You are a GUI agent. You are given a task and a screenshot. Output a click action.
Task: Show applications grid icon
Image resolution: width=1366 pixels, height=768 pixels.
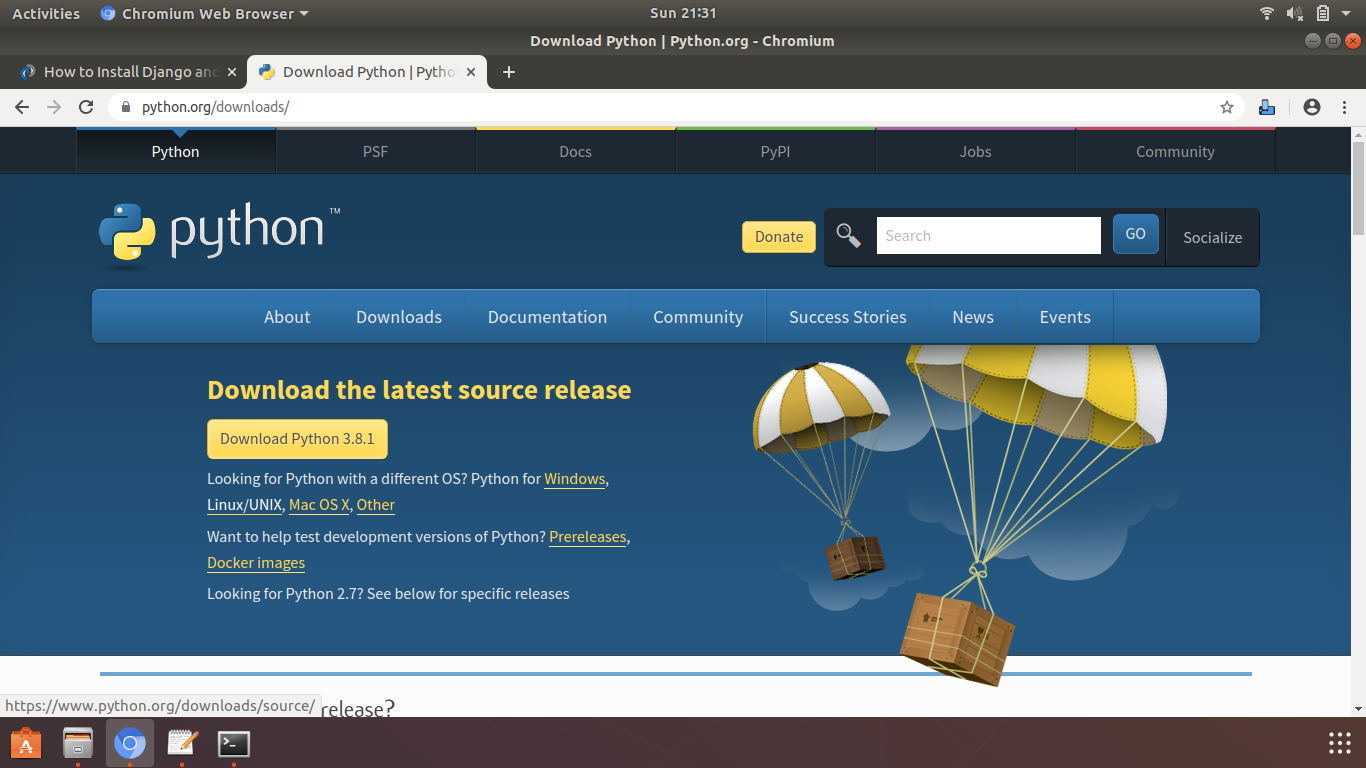pos(1340,743)
